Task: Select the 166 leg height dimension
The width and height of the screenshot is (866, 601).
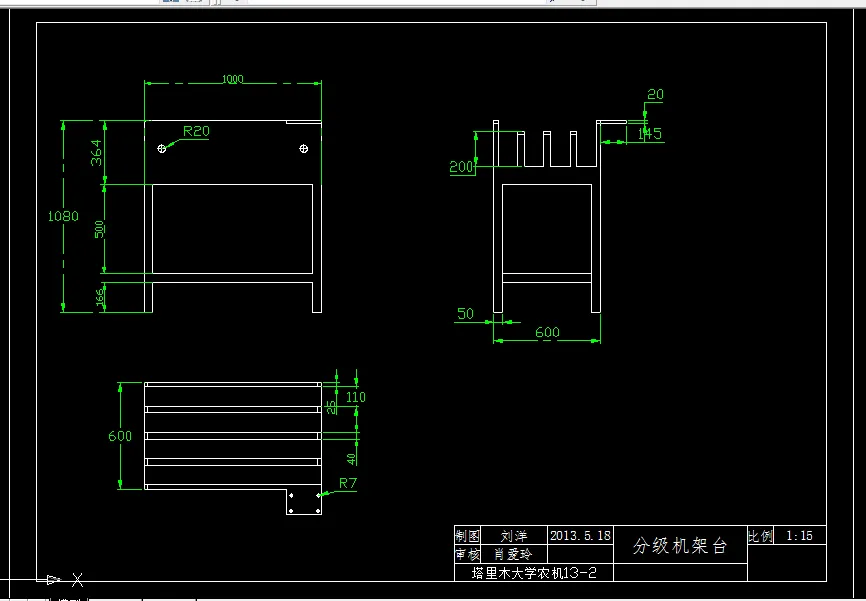Action: [x=100, y=297]
